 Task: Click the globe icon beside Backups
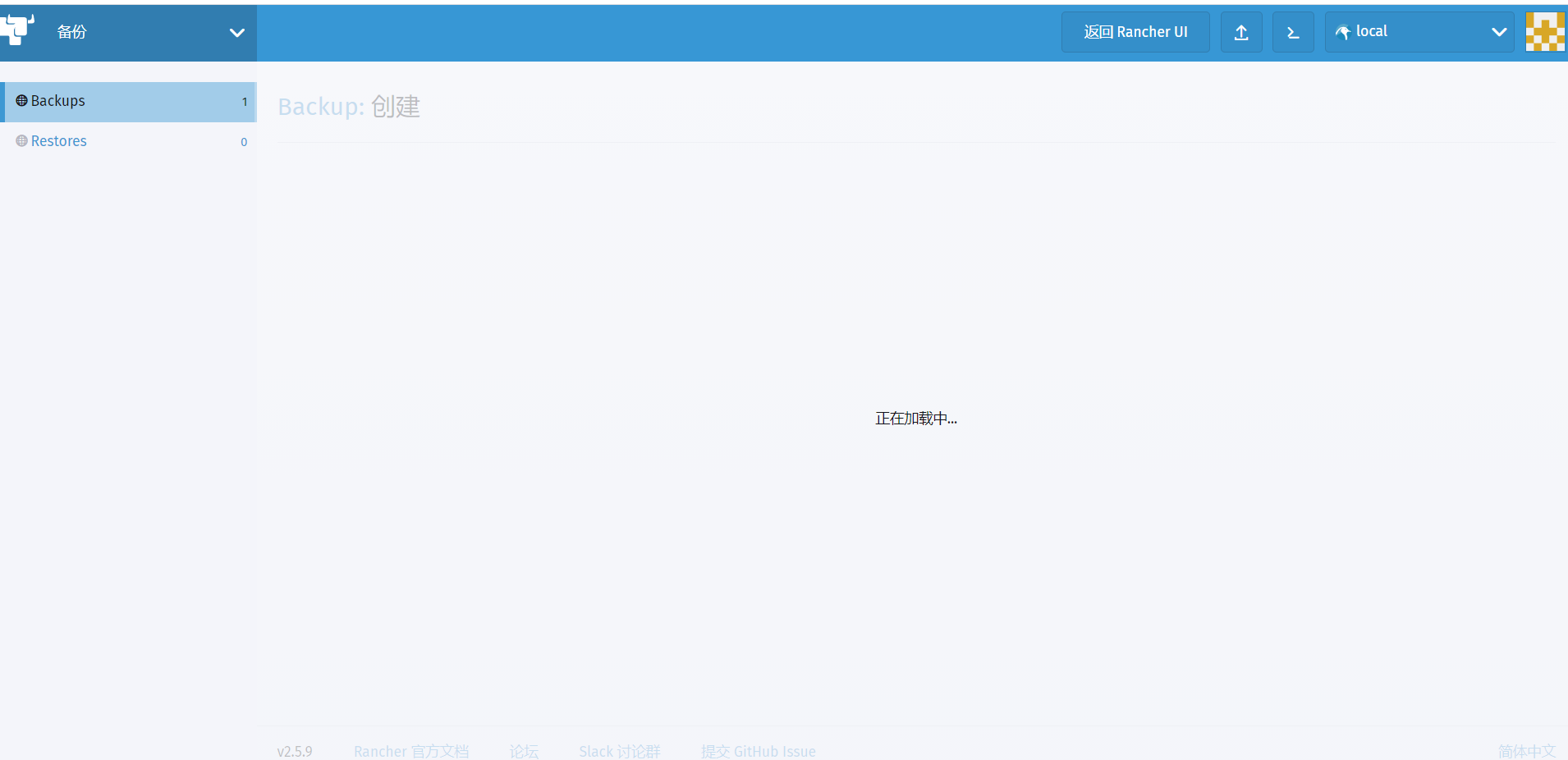point(21,101)
